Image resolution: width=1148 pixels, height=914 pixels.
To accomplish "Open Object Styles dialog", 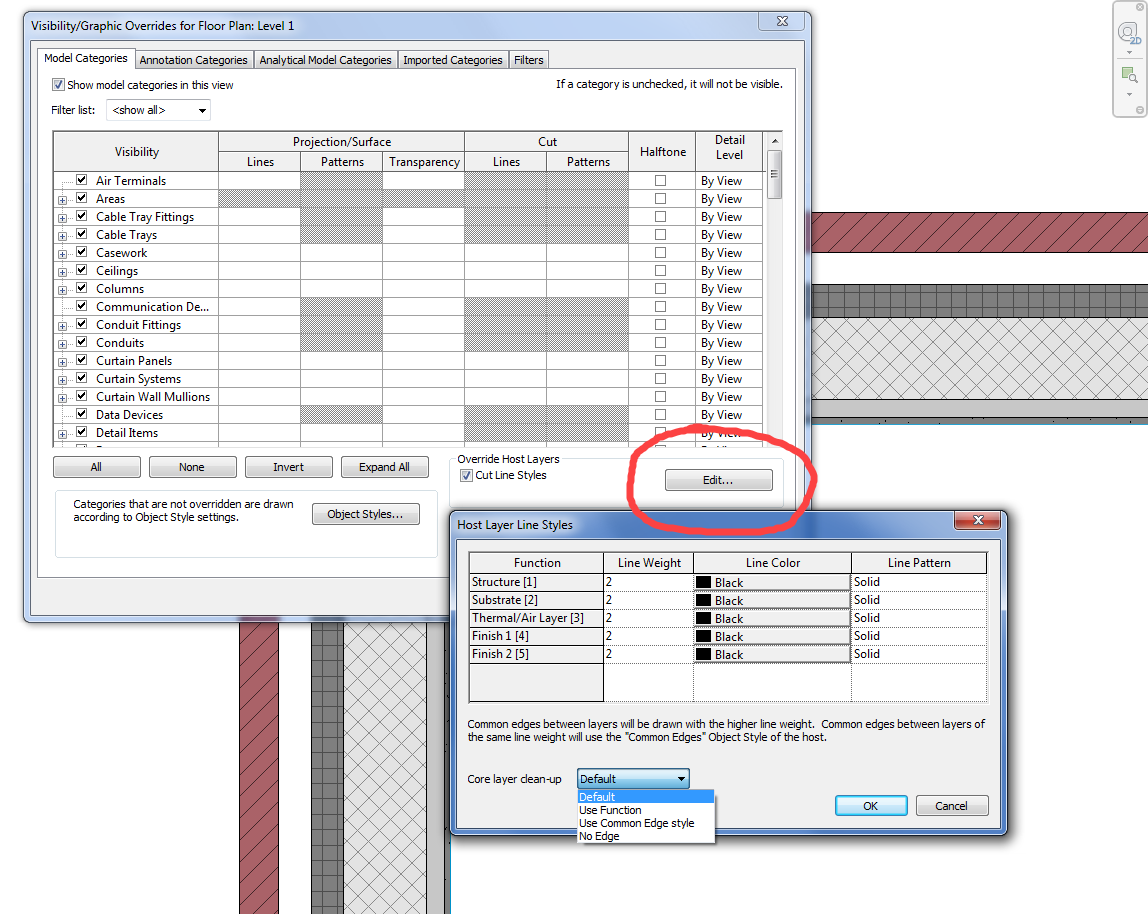I will click(365, 514).
